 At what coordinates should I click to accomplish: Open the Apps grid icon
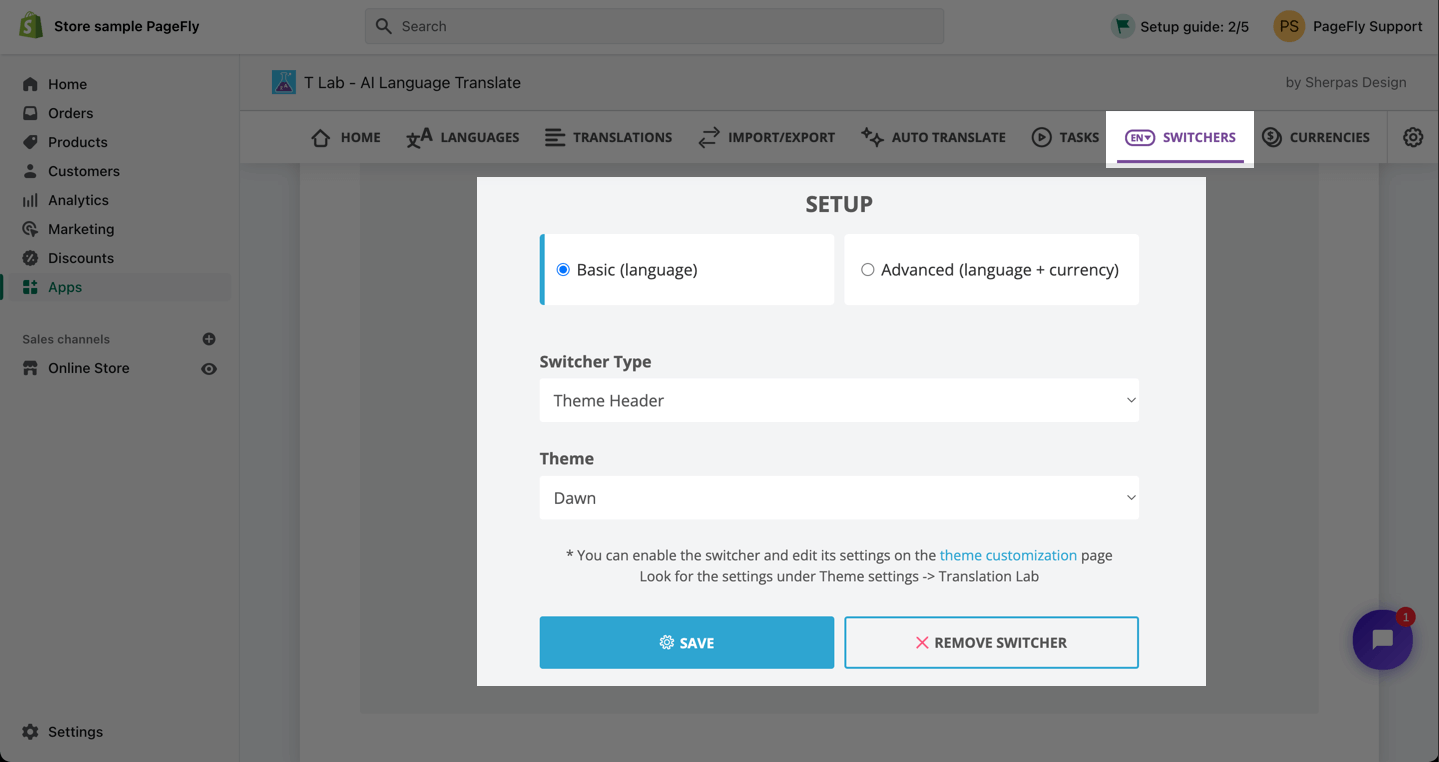(x=30, y=287)
